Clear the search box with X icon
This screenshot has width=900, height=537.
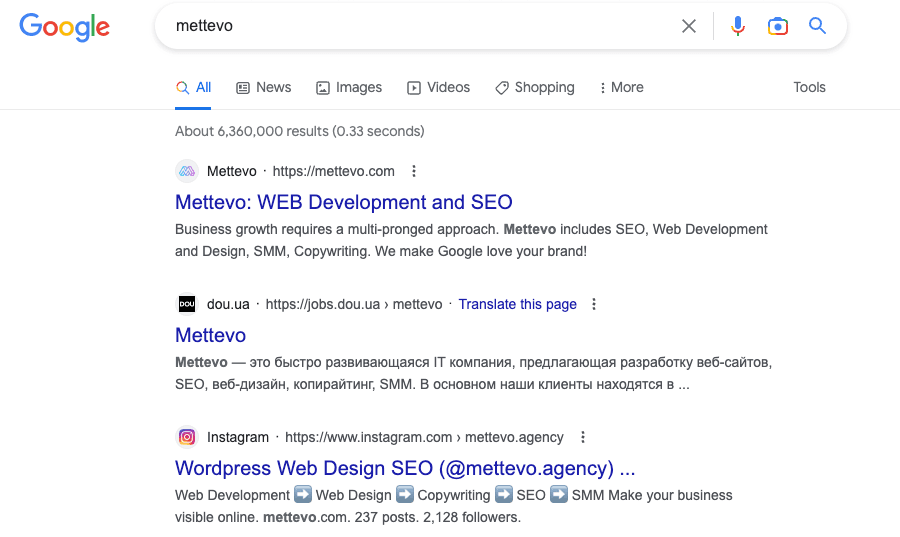(x=689, y=26)
